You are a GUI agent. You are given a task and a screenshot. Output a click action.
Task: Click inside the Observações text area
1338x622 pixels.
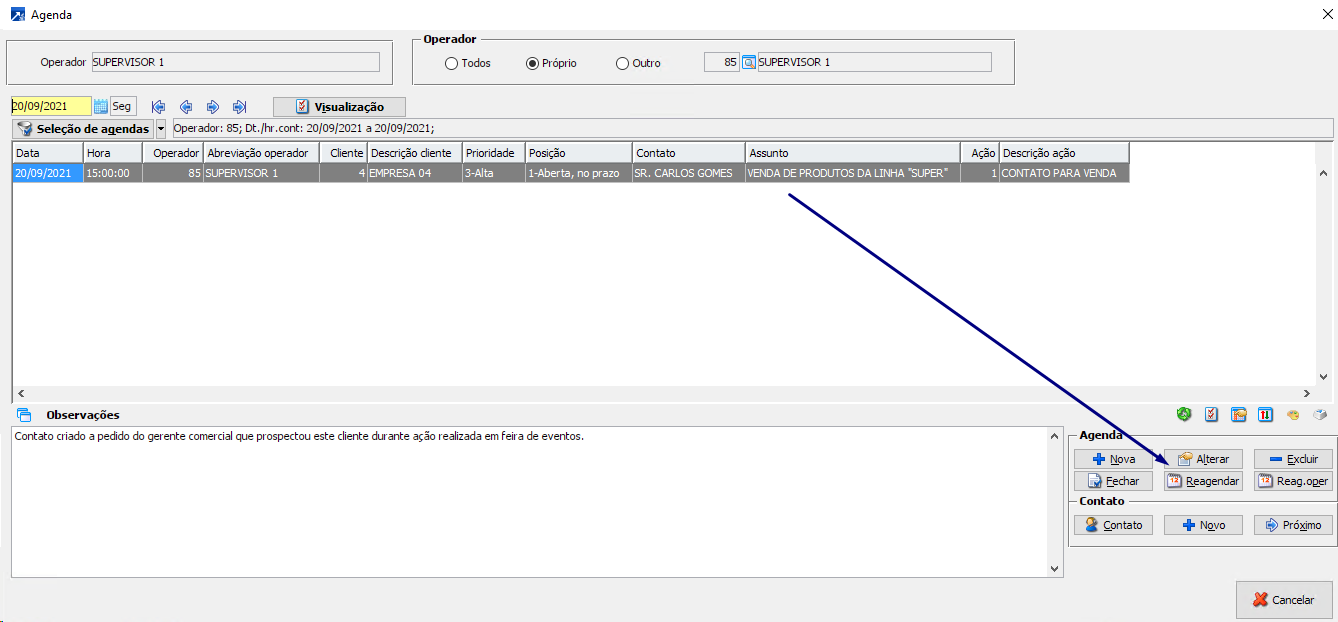coord(529,502)
